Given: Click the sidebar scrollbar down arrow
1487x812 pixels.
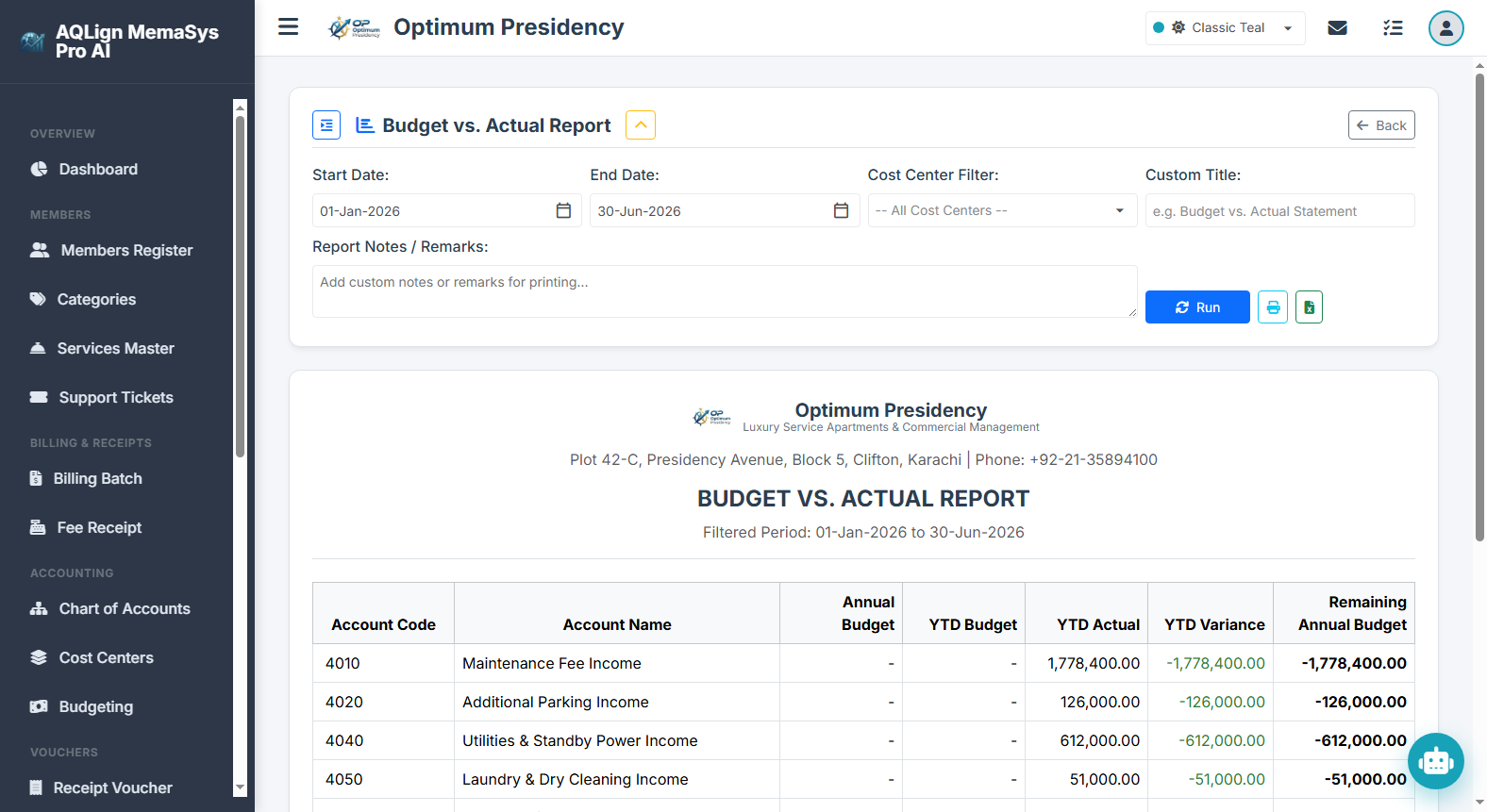Looking at the screenshot, I should click(x=240, y=787).
